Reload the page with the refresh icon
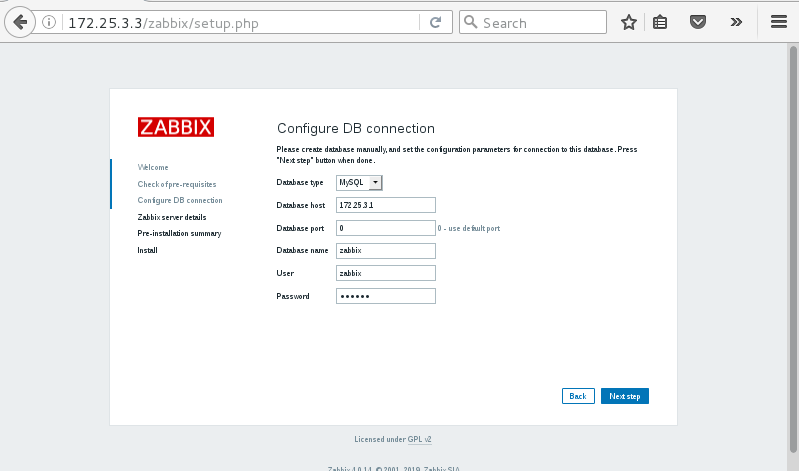799x471 pixels. click(x=435, y=22)
